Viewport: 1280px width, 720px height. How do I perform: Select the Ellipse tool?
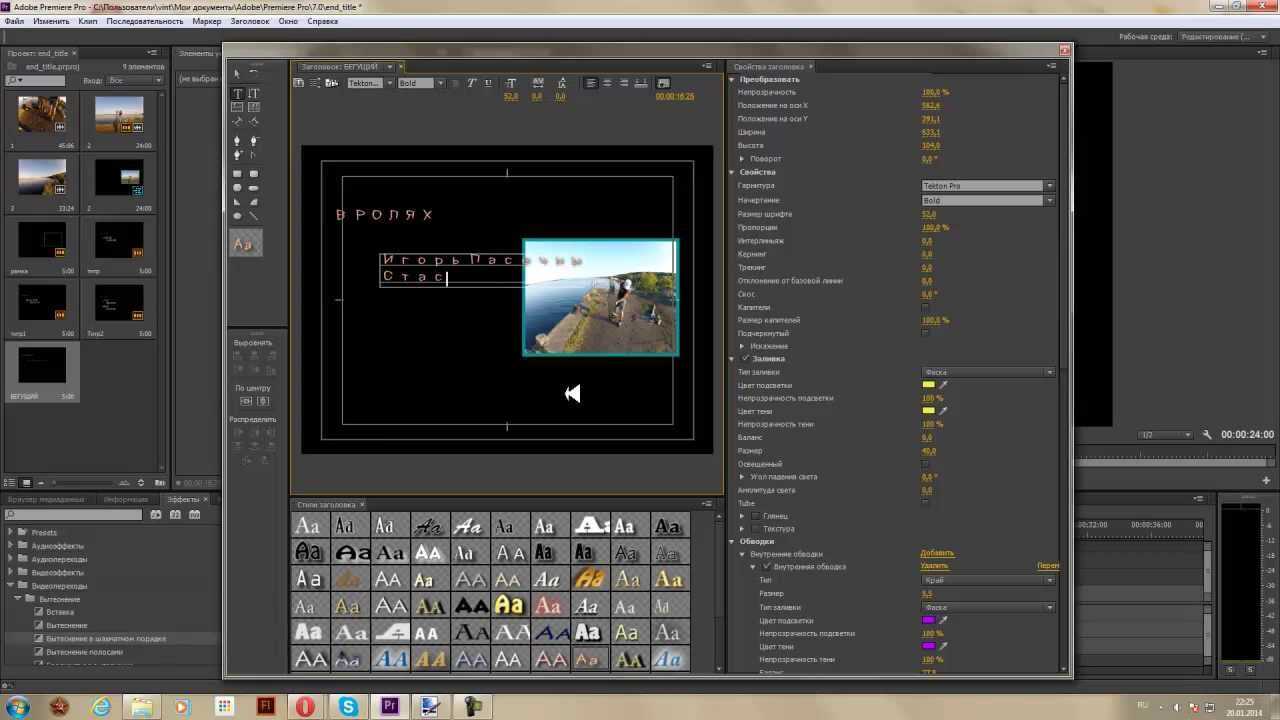(x=237, y=216)
